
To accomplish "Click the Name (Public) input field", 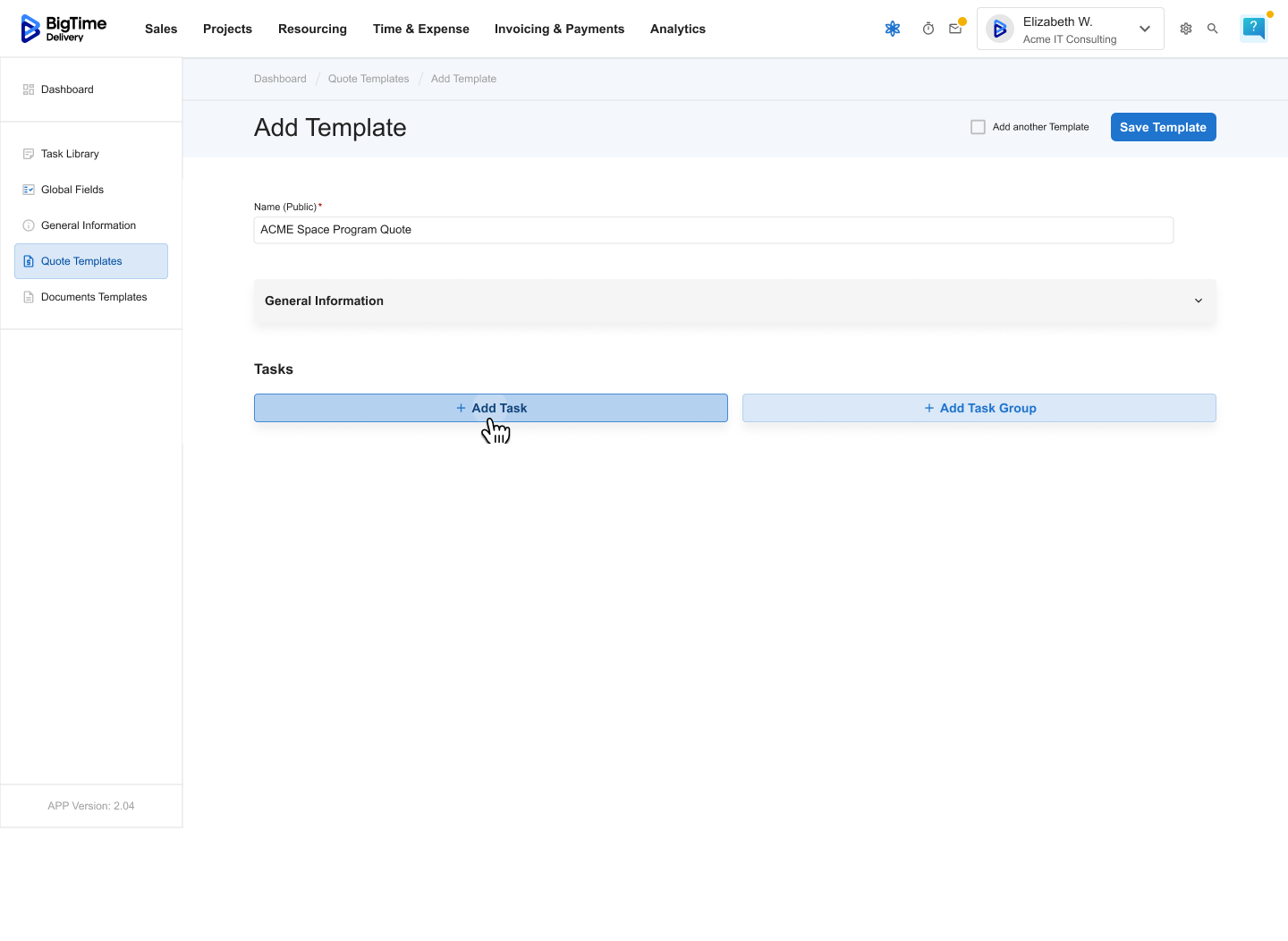I will [713, 230].
